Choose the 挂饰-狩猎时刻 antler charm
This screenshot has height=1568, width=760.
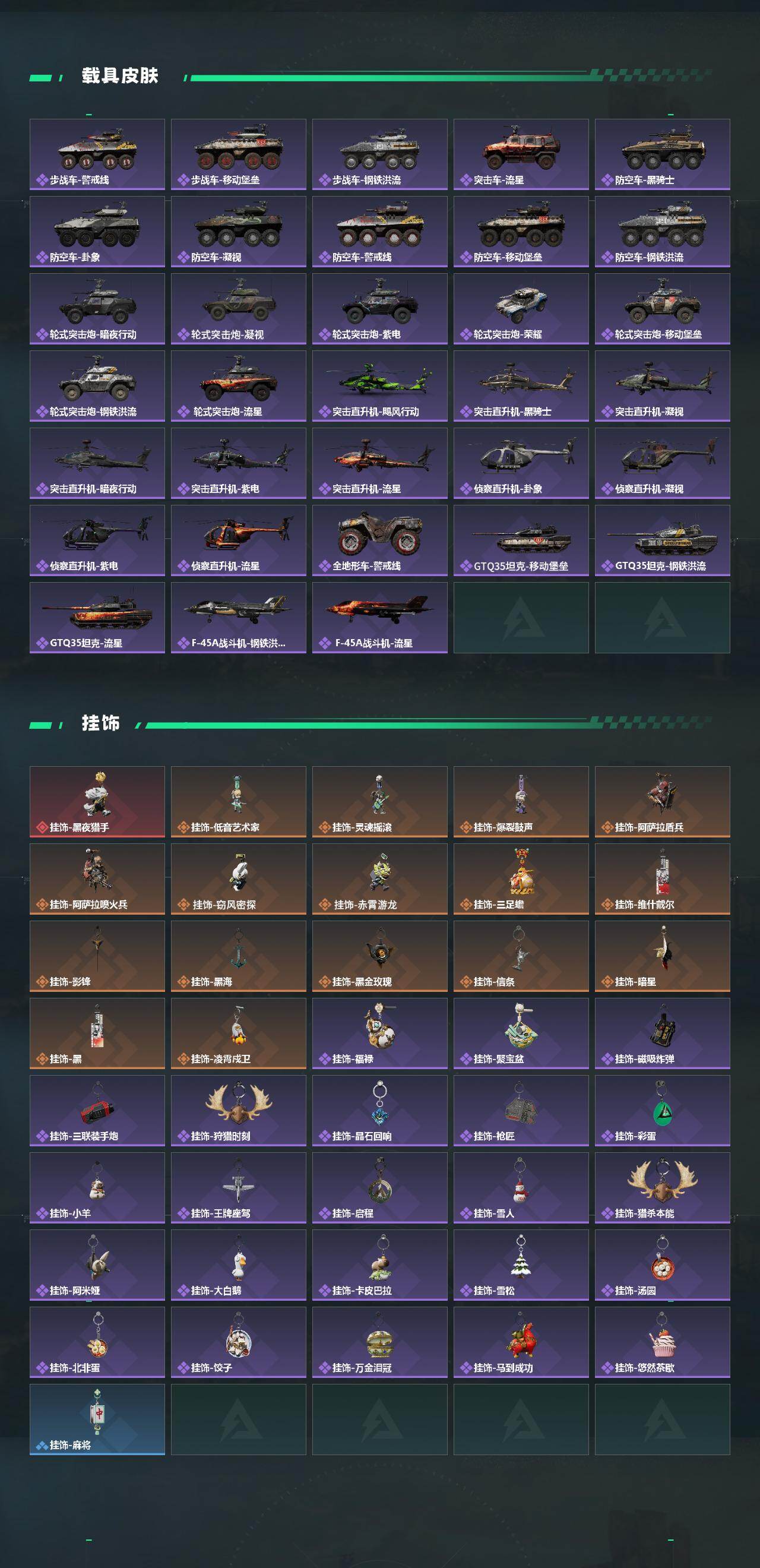(x=239, y=1111)
